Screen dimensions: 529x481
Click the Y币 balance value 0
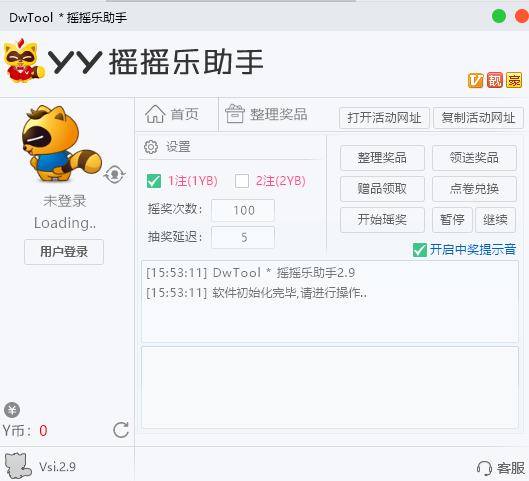[x=43, y=431]
